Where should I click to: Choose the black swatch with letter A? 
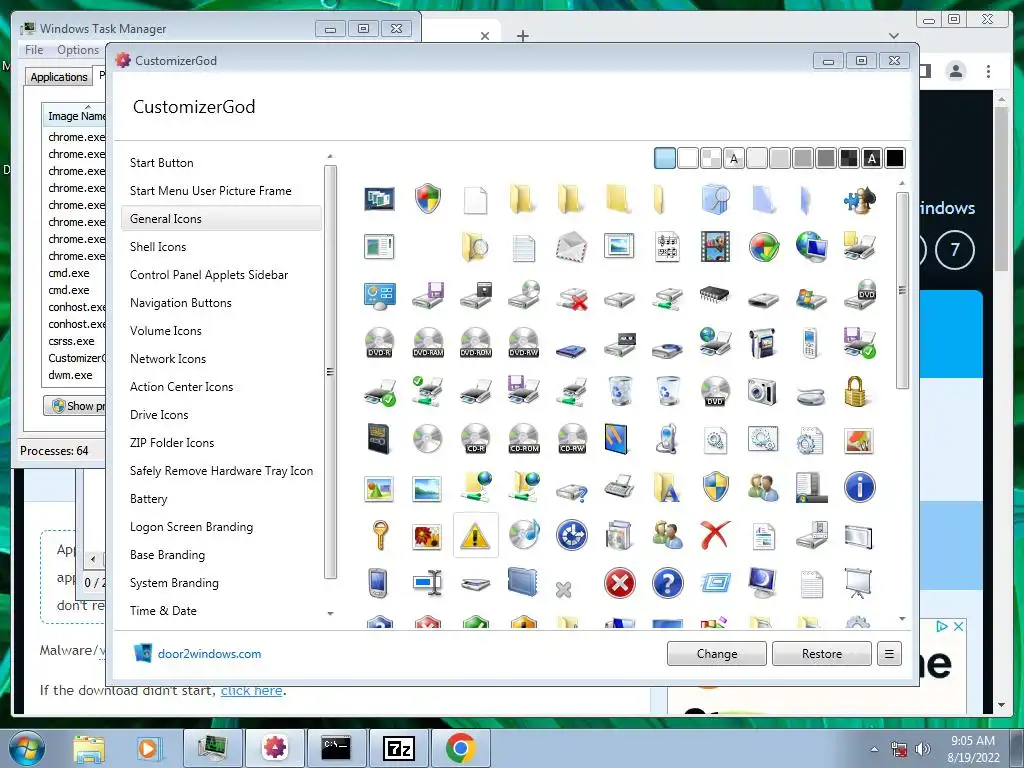tap(872, 158)
